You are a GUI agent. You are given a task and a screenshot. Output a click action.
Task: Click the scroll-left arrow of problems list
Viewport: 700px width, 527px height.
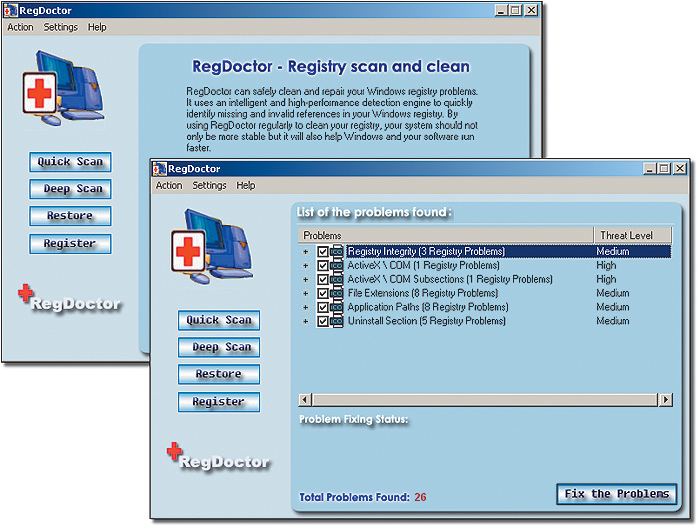pyautogui.click(x=305, y=399)
